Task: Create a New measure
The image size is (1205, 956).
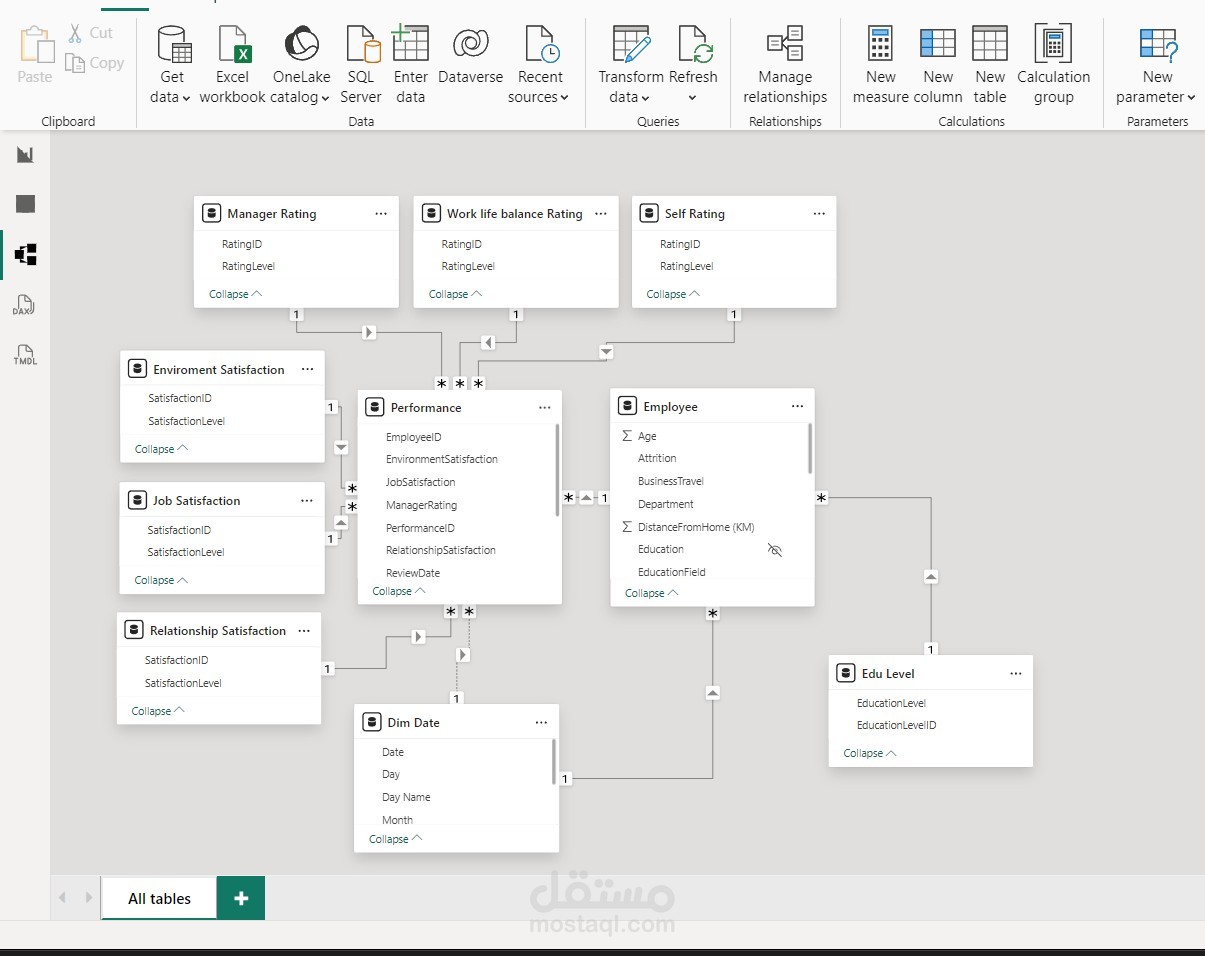Action: [881, 66]
